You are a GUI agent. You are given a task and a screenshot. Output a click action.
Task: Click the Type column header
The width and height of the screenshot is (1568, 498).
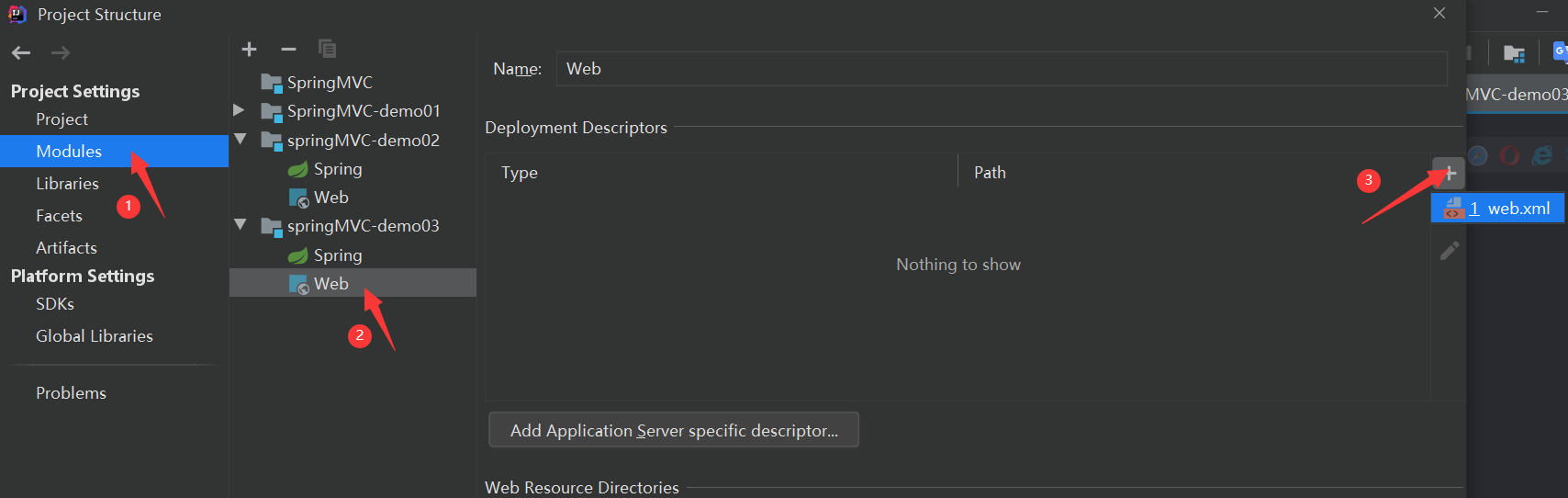pos(520,173)
